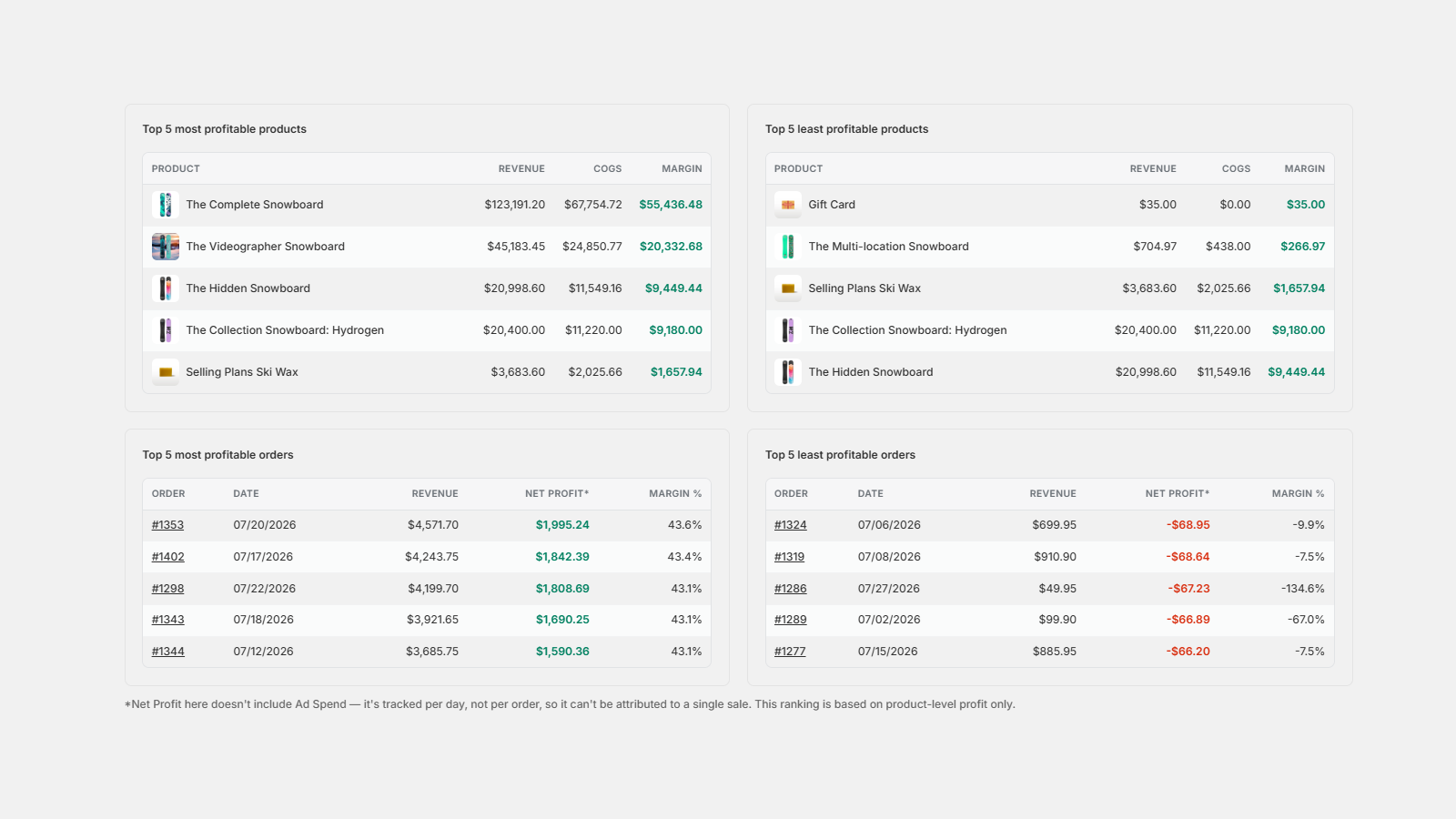
Task: Open order #1277 link
Action: click(x=790, y=652)
